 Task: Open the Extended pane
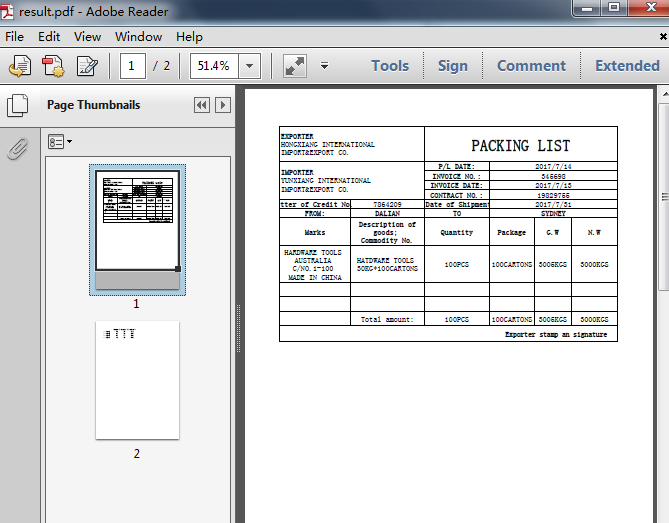click(627, 66)
